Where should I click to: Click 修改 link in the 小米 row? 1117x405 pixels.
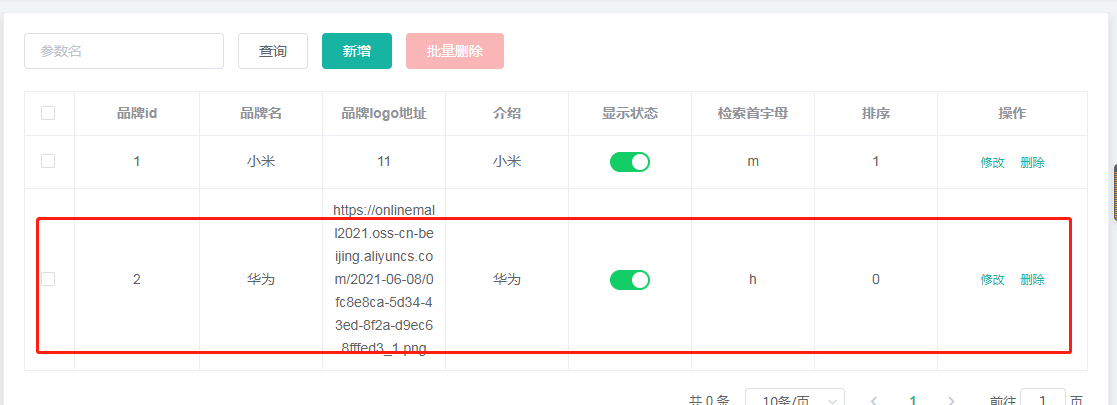(x=992, y=162)
